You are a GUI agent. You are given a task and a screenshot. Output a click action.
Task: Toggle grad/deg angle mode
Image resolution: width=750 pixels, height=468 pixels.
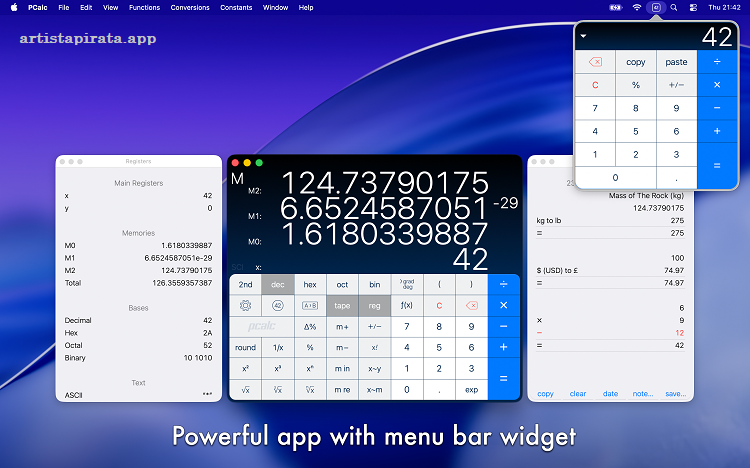tap(407, 284)
